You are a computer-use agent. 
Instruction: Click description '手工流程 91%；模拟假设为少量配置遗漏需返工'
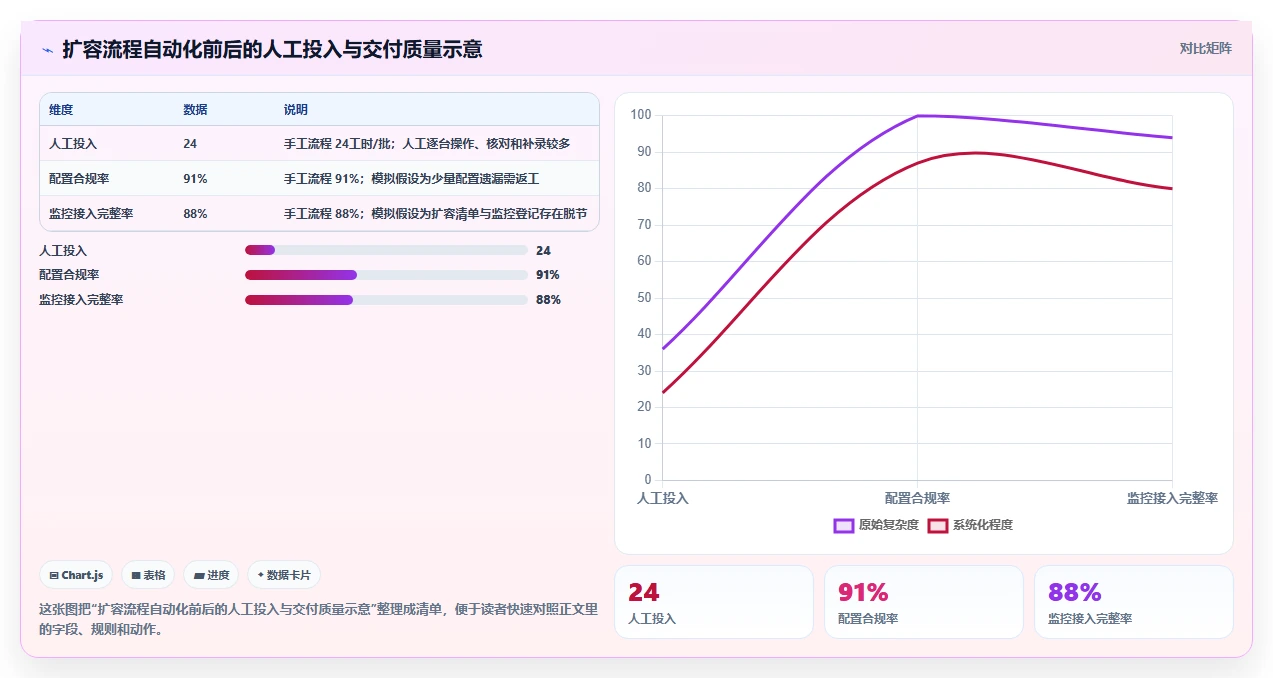411,179
